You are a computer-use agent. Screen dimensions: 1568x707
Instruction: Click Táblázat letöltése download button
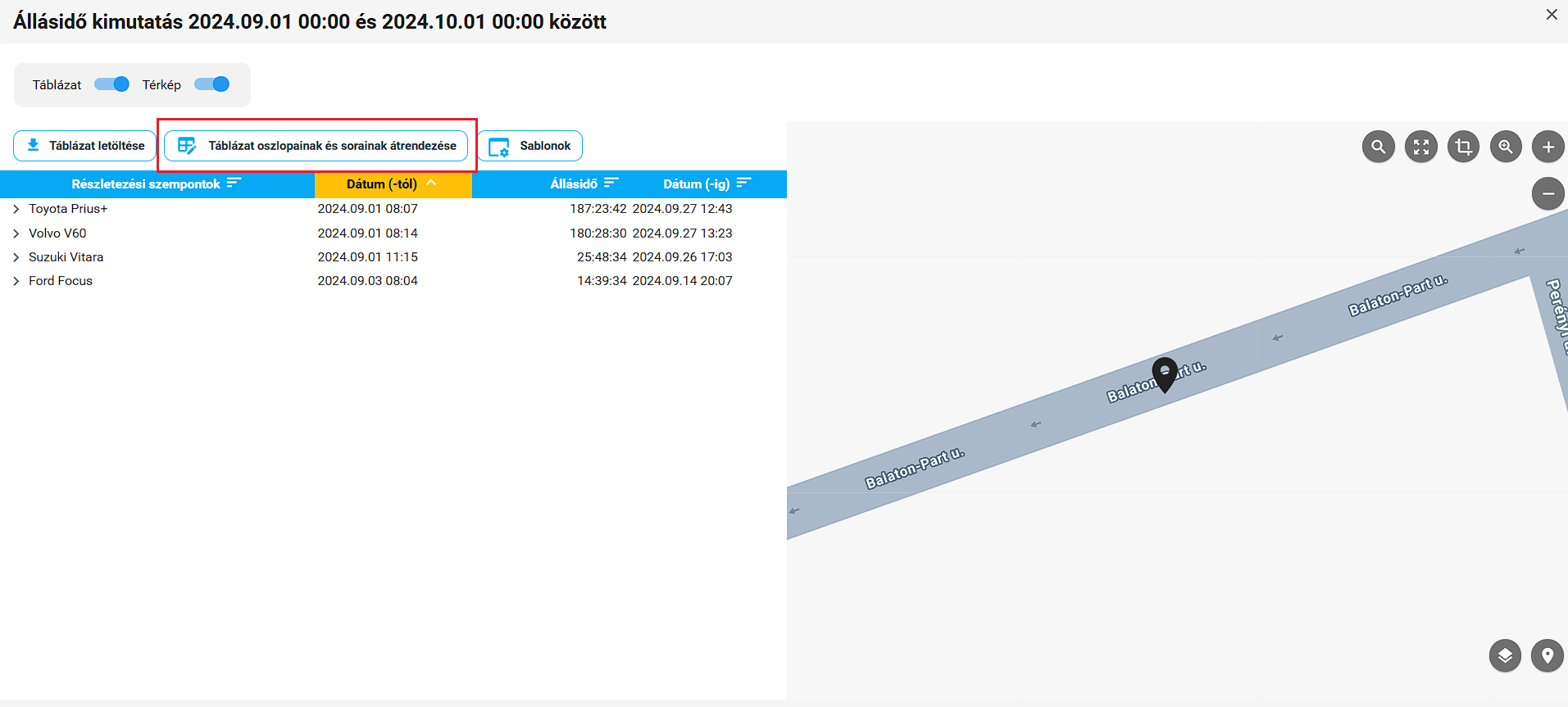(x=85, y=146)
